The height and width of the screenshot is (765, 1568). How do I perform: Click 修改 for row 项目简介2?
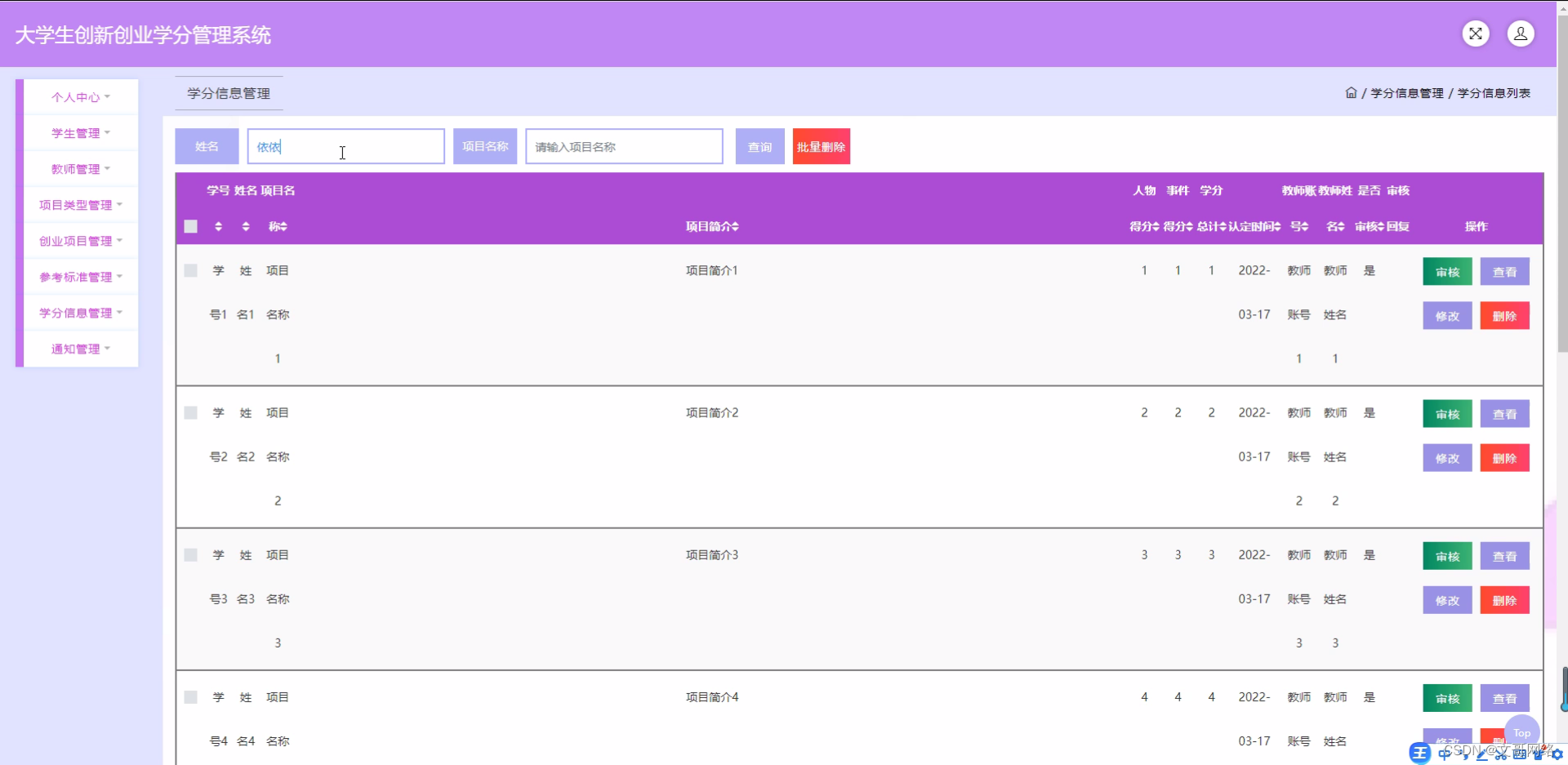(x=1447, y=458)
